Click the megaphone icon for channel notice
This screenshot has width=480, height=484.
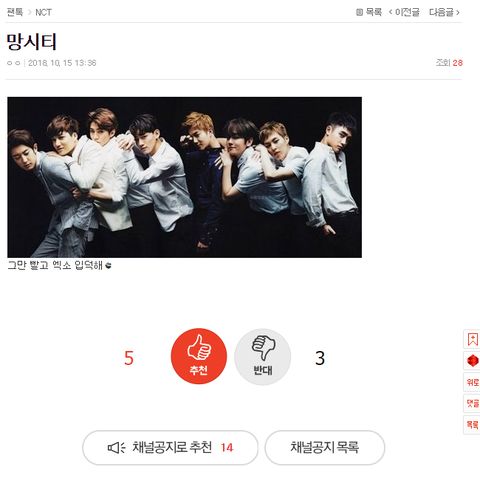tap(116, 448)
